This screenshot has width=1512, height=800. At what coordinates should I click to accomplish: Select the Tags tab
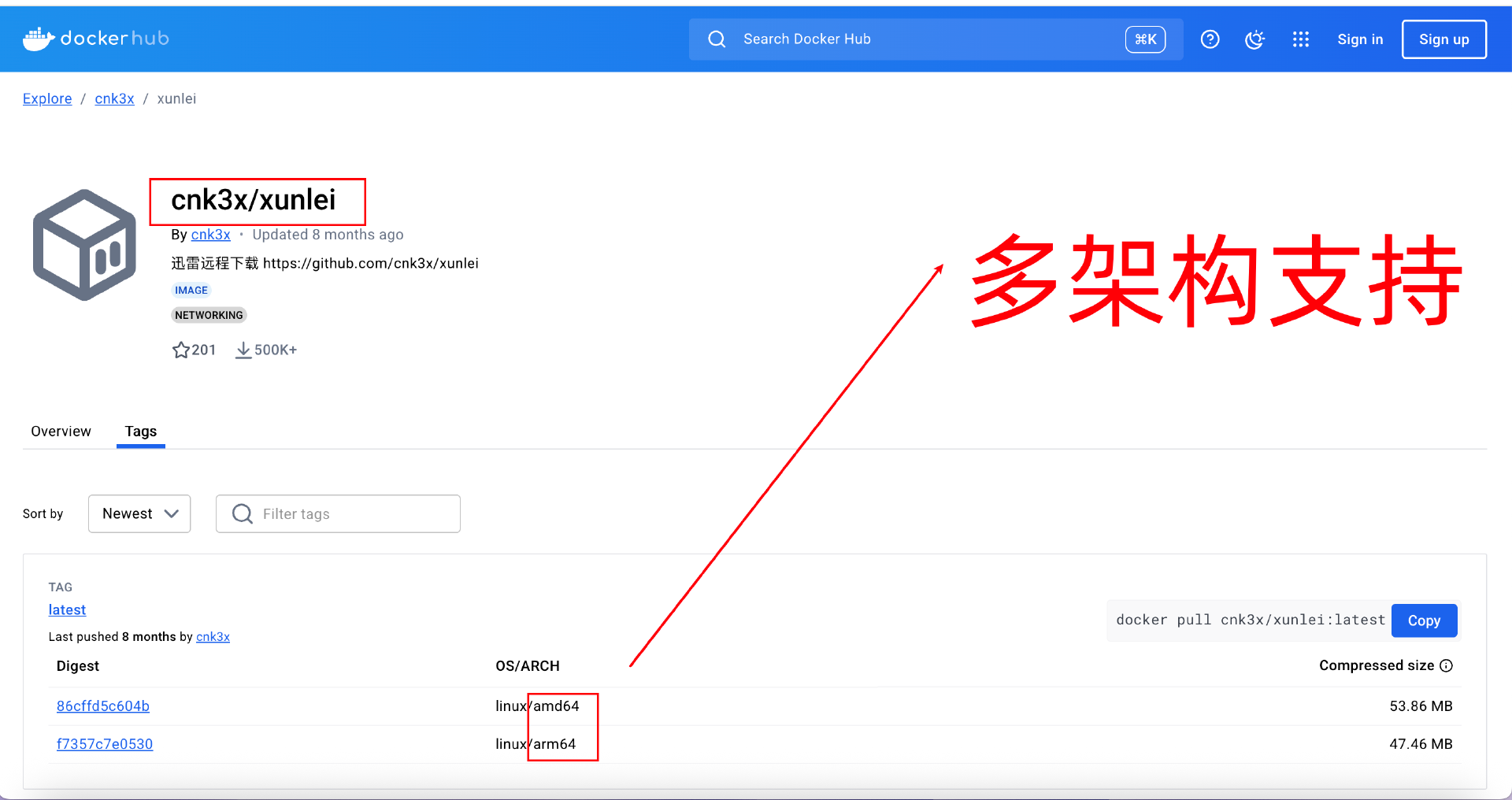(140, 431)
